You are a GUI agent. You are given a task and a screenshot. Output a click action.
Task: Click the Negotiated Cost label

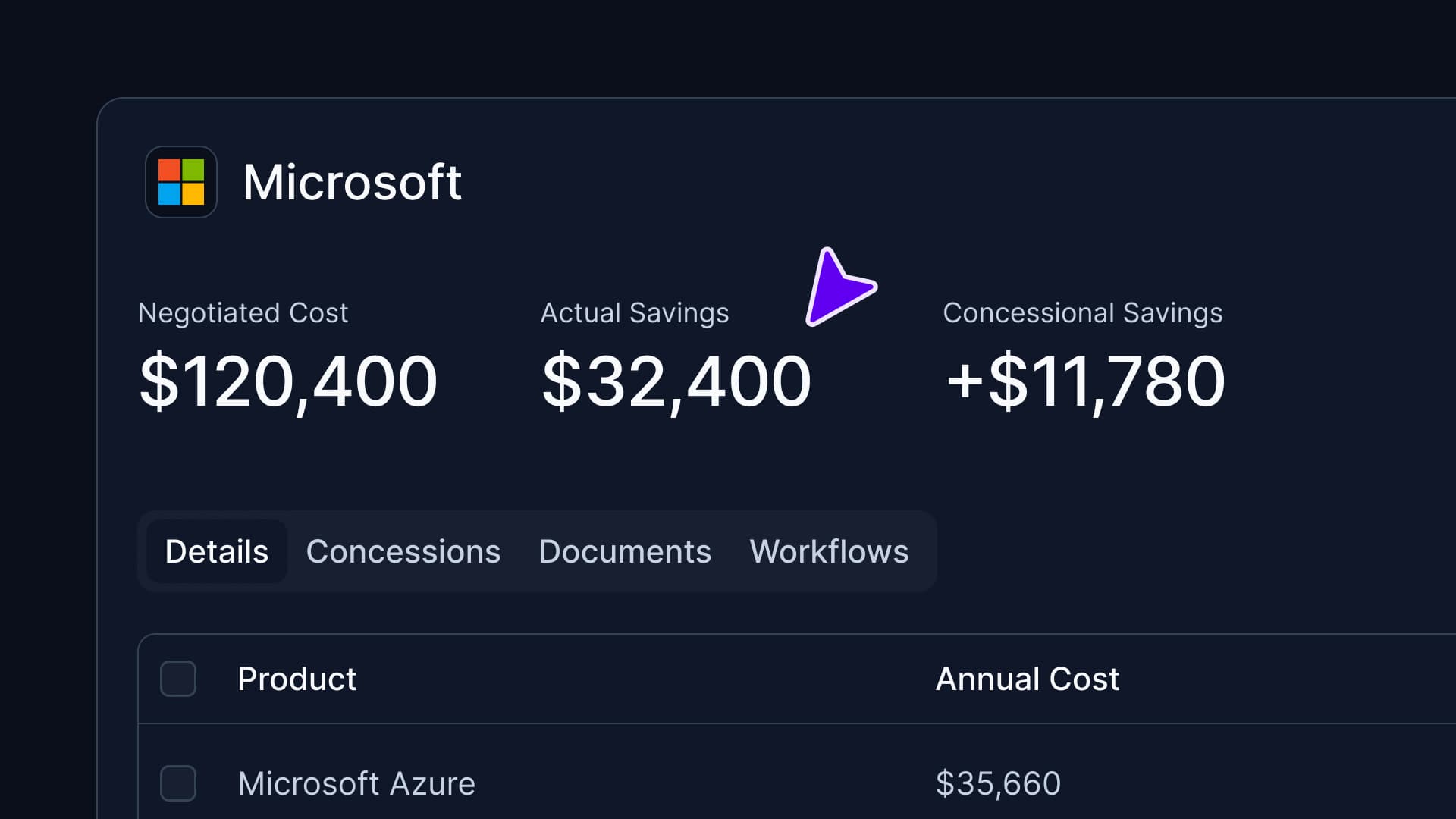243,313
